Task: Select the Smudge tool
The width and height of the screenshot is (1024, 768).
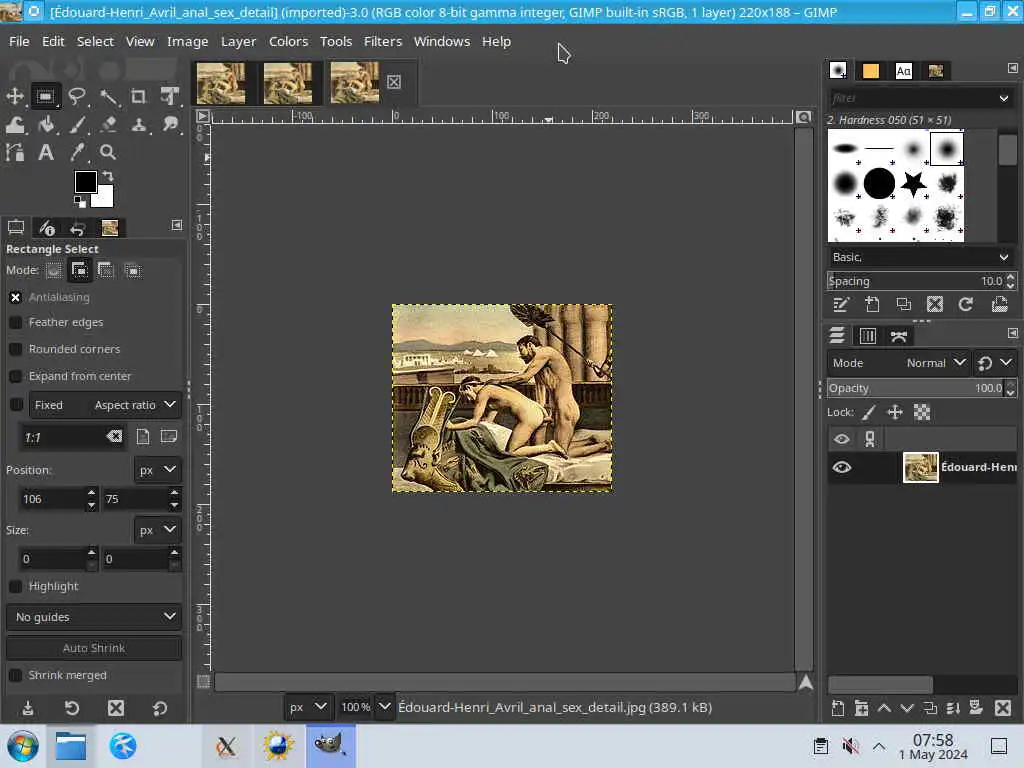Action: tap(170, 124)
